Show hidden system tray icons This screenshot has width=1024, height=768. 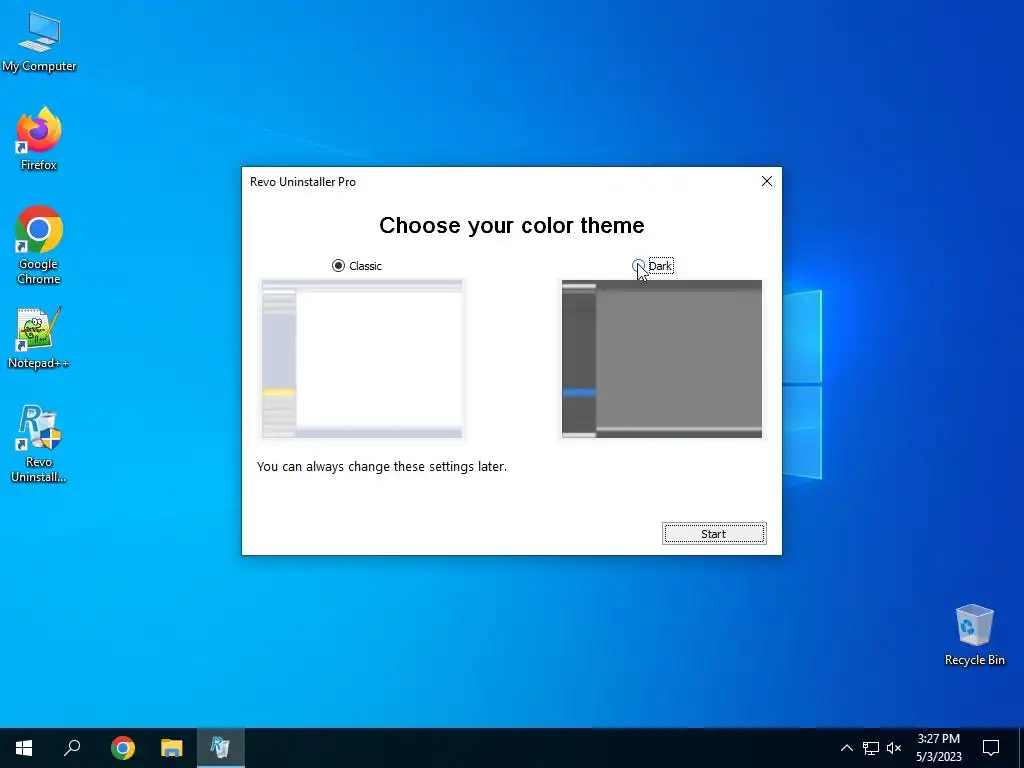tap(846, 748)
